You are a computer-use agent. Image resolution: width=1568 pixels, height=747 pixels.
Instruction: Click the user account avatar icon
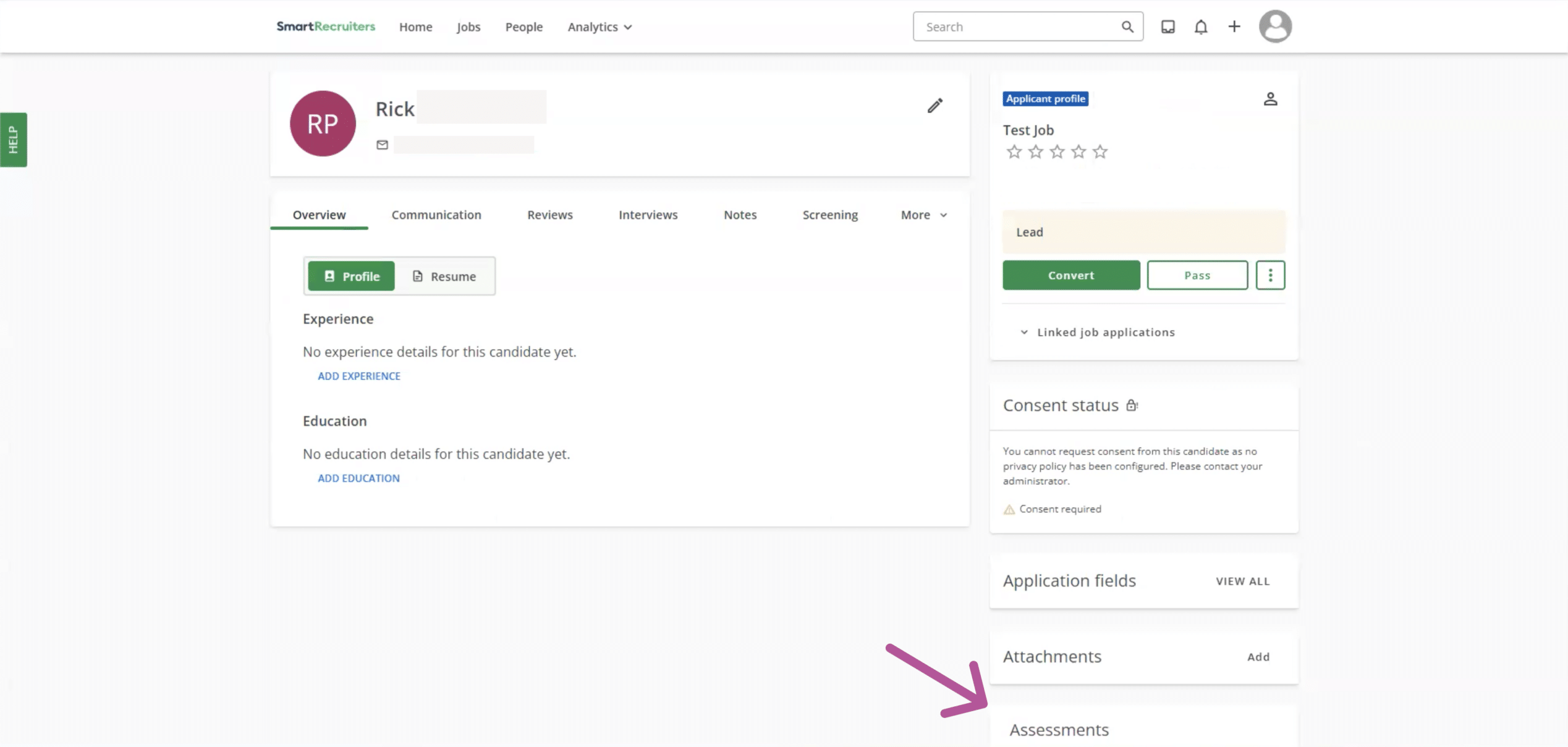click(1275, 27)
